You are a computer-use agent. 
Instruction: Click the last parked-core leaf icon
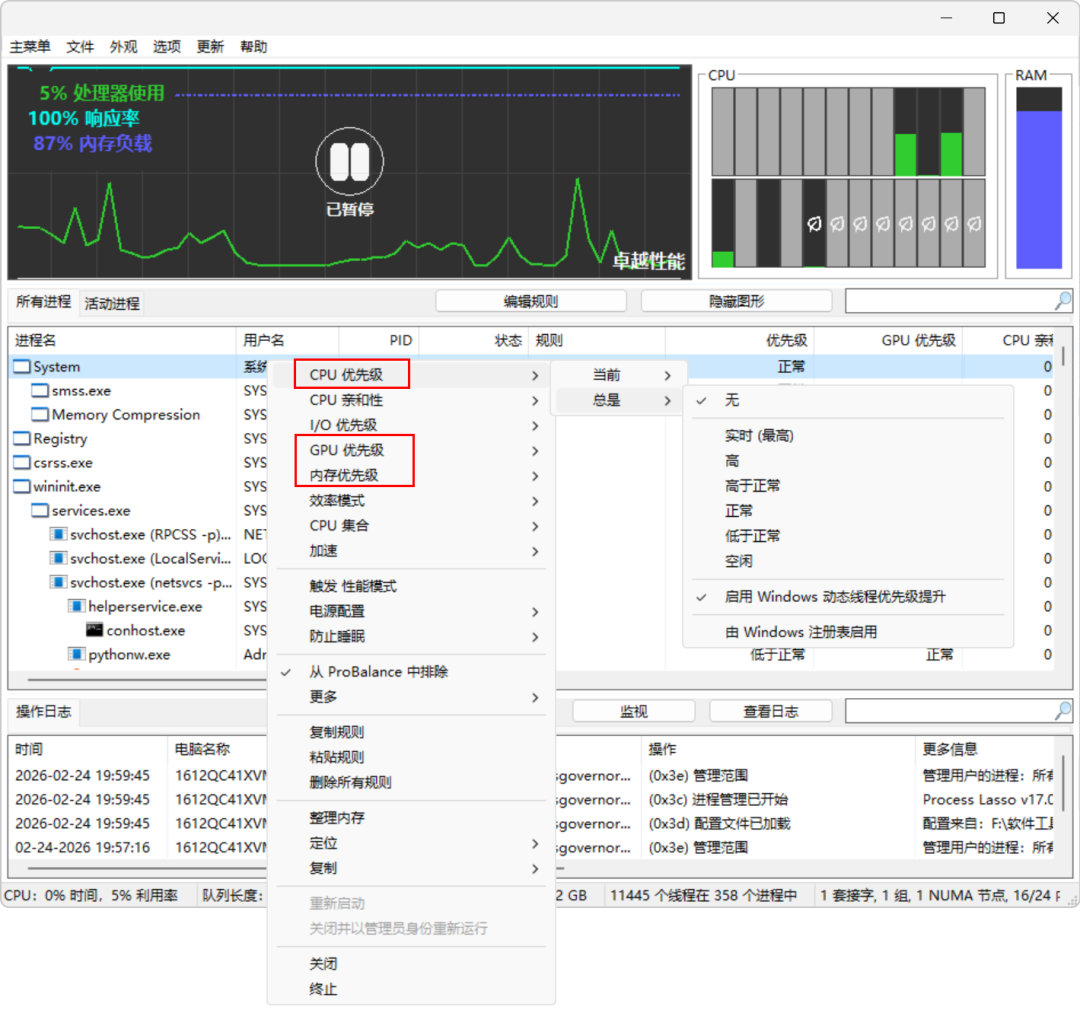(x=974, y=224)
